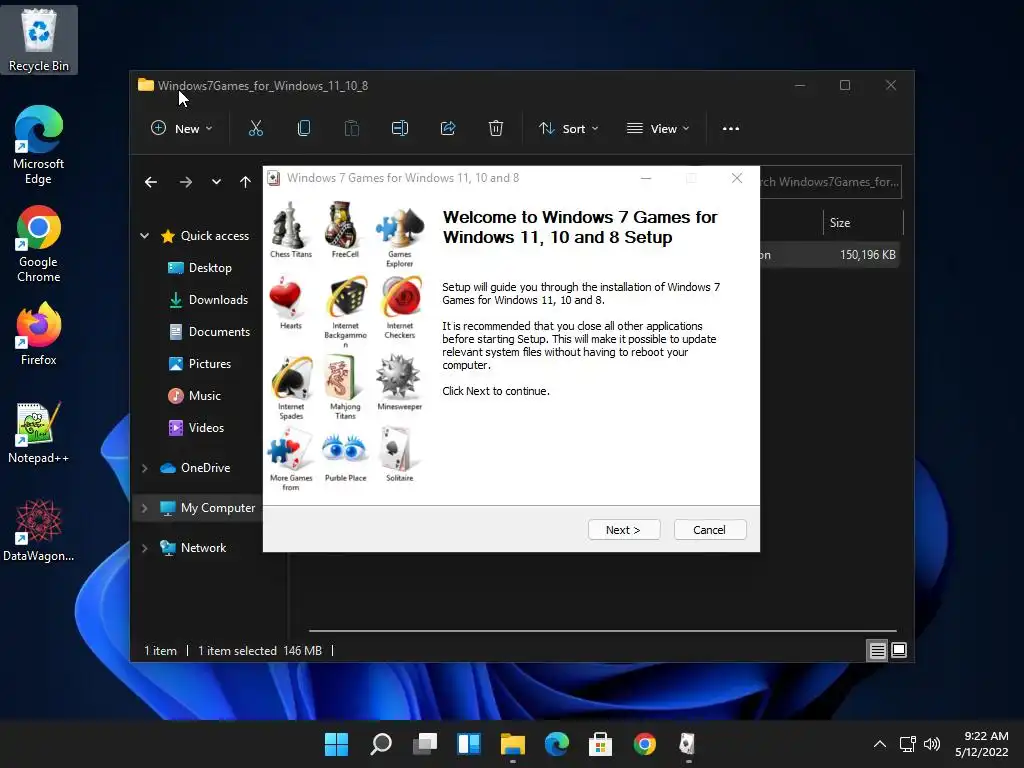Click the Chess Titans icon in setup
Image resolution: width=1024 pixels, height=768 pixels.
289,225
